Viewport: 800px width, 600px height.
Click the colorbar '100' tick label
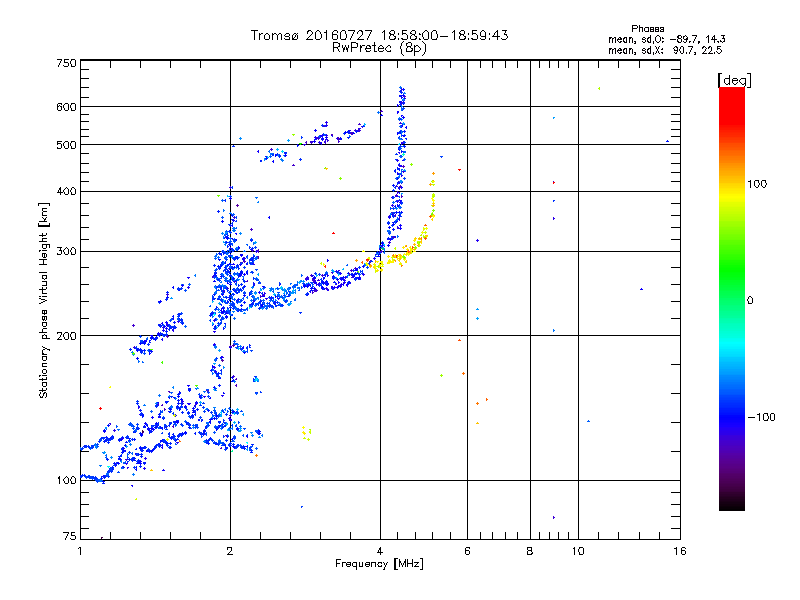click(x=757, y=184)
